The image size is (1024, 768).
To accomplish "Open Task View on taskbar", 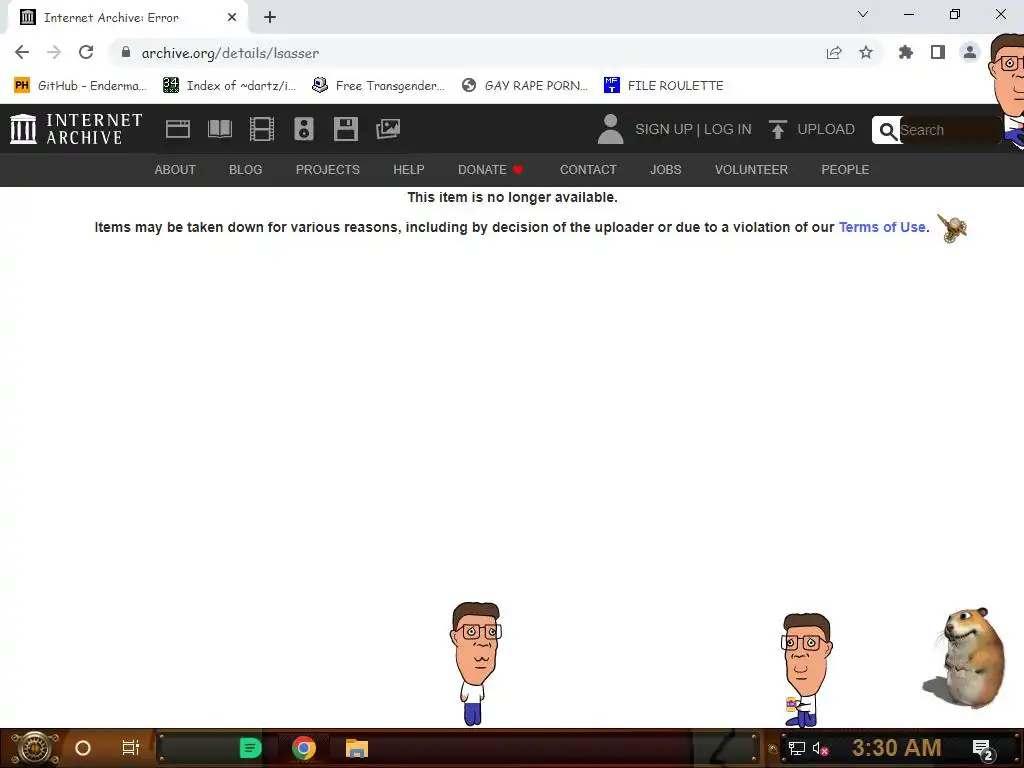I will point(131,748).
